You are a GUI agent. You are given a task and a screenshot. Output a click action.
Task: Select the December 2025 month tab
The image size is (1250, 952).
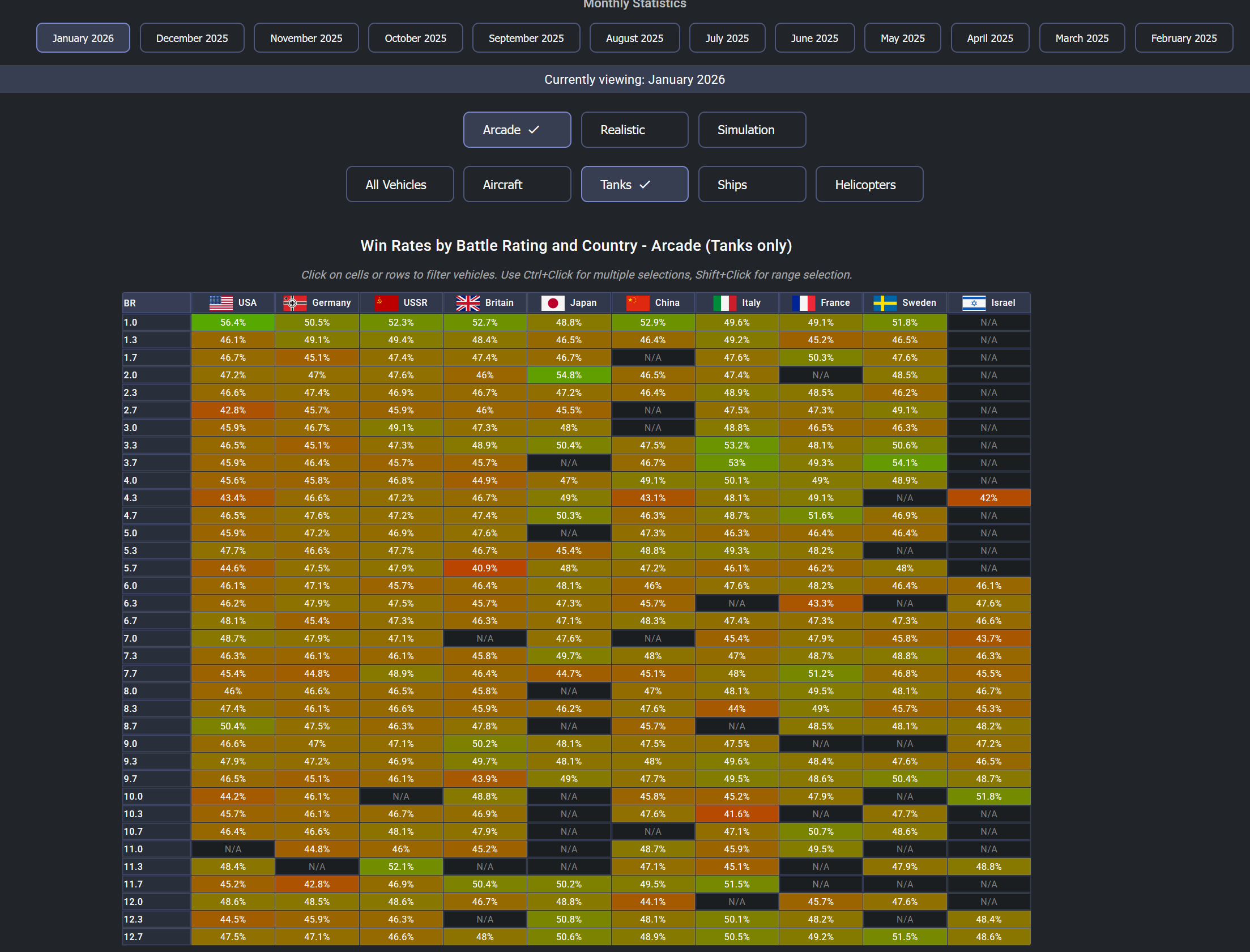click(191, 38)
